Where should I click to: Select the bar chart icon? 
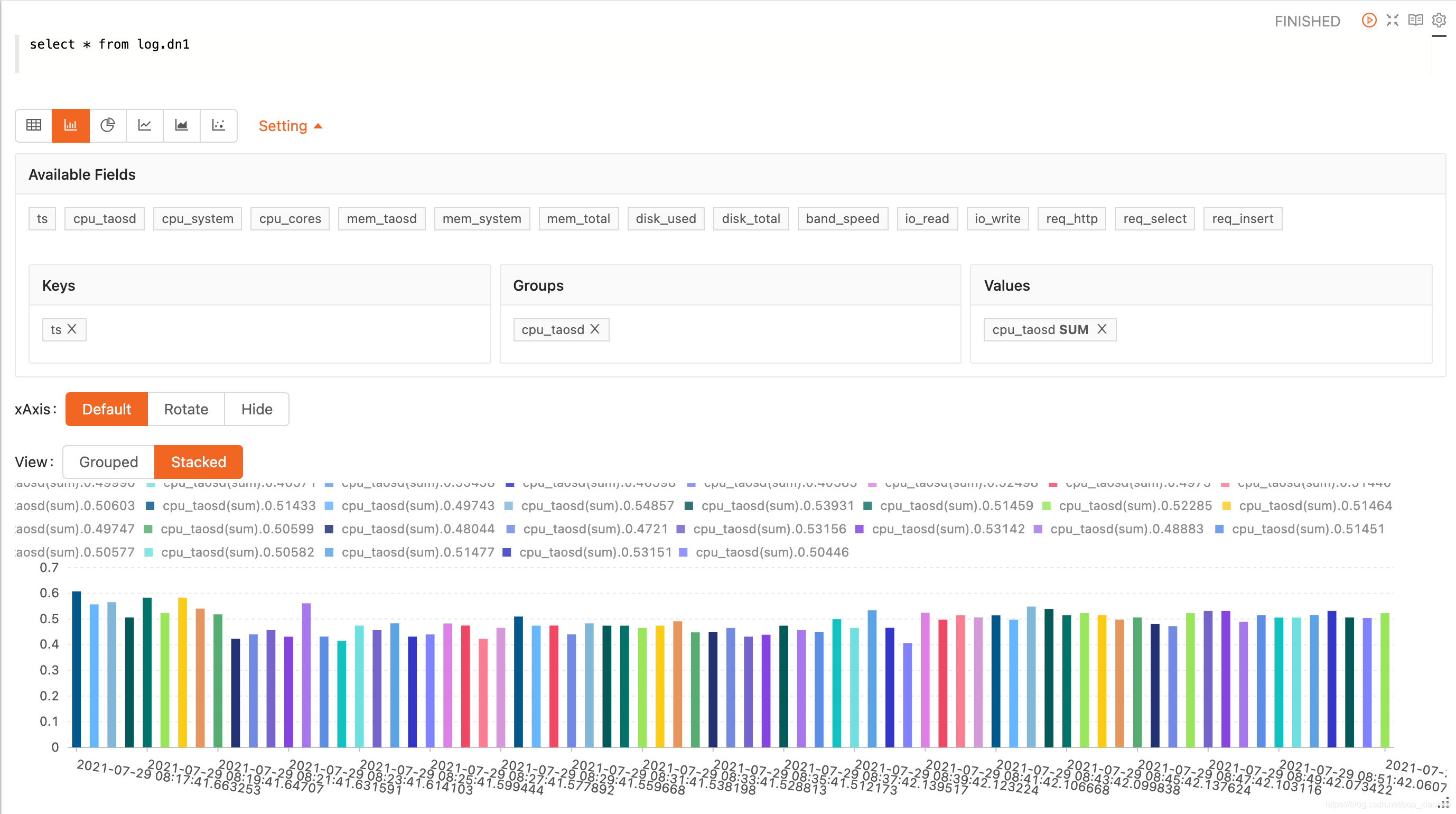71,125
